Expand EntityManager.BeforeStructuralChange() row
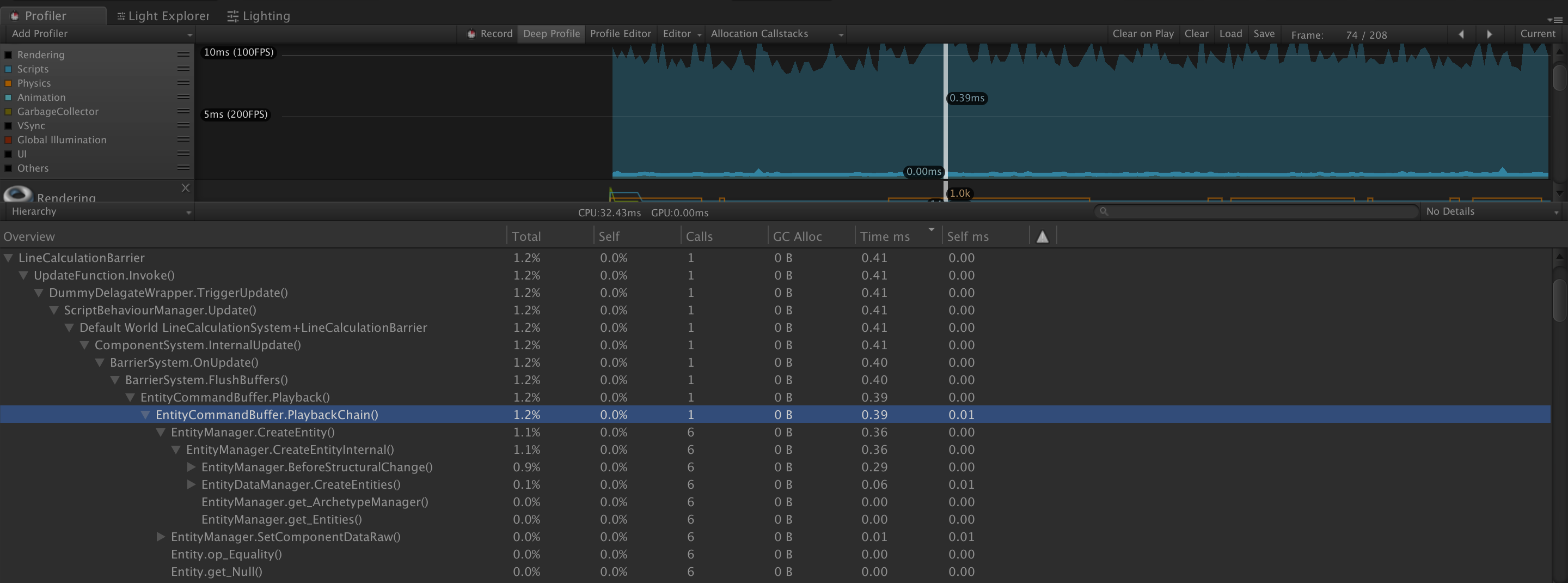The width and height of the screenshot is (1568, 583). coord(191,467)
